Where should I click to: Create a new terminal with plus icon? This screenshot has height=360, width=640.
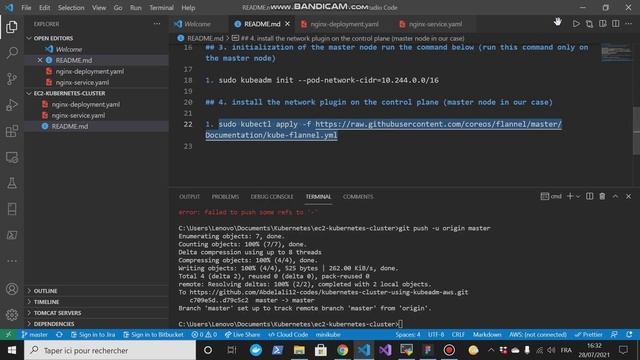570,196
